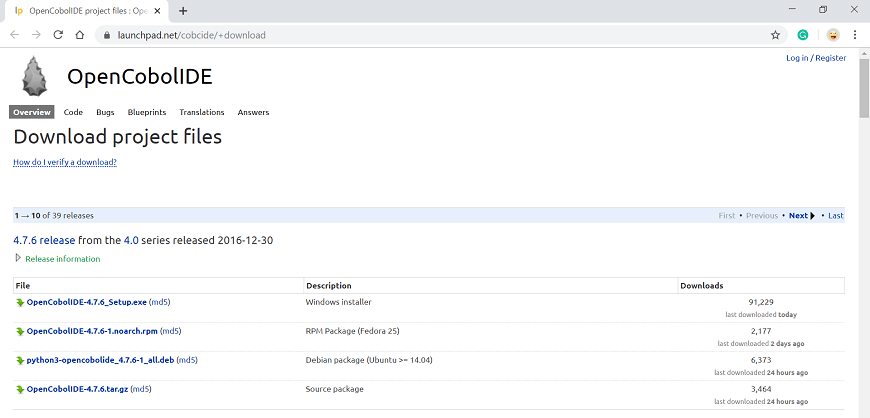The width and height of the screenshot is (870, 418).
Task: Open md5 link for the deb package
Action: [187, 360]
